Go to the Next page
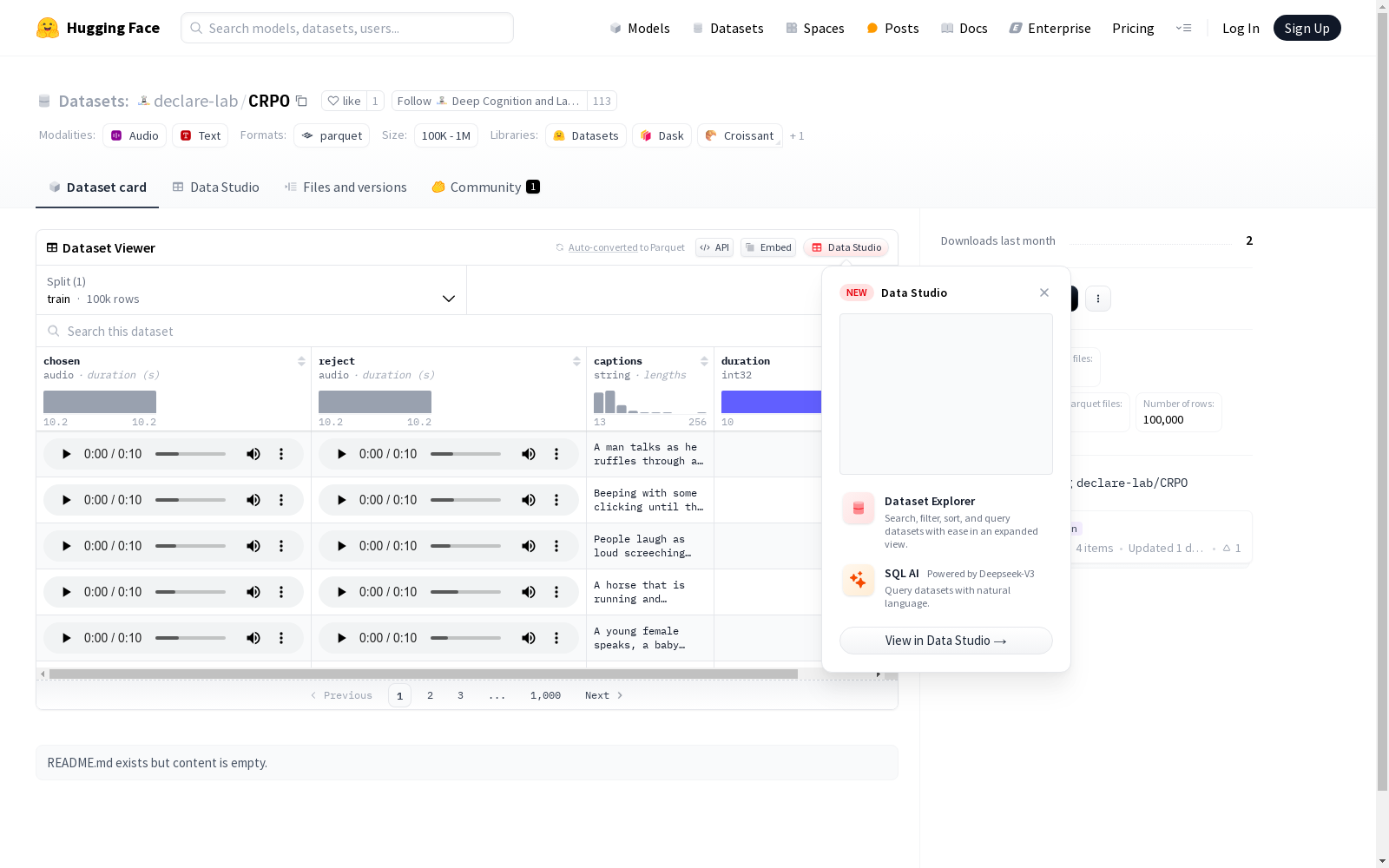Image resolution: width=1389 pixels, height=868 pixels. click(x=604, y=695)
